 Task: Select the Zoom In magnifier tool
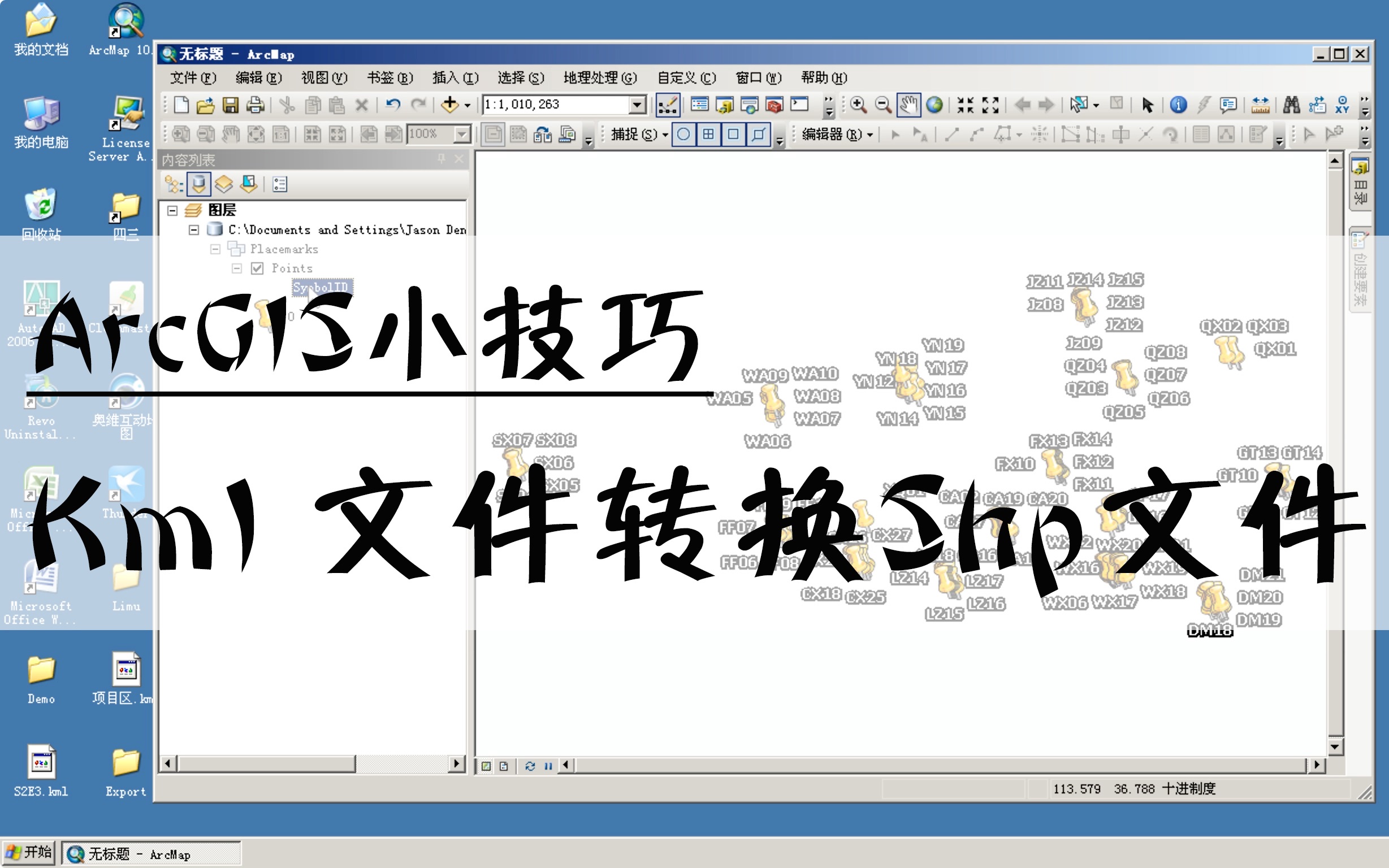[858, 105]
